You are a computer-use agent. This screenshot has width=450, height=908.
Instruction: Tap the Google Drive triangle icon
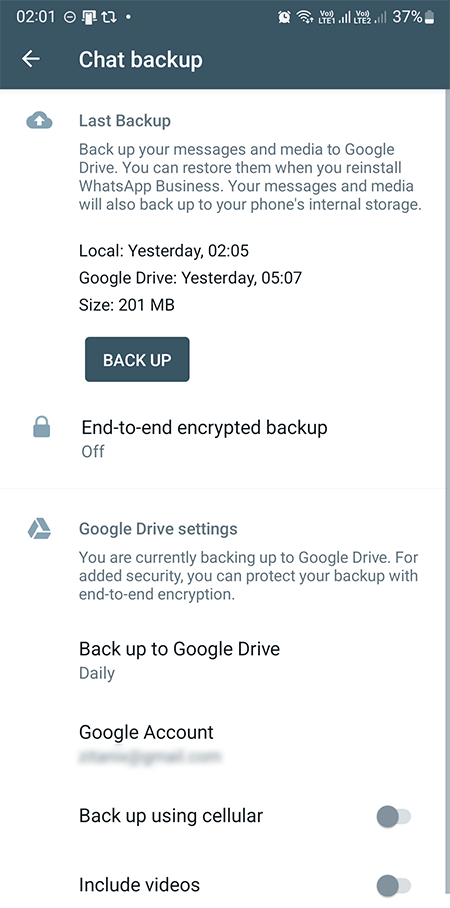point(39,529)
